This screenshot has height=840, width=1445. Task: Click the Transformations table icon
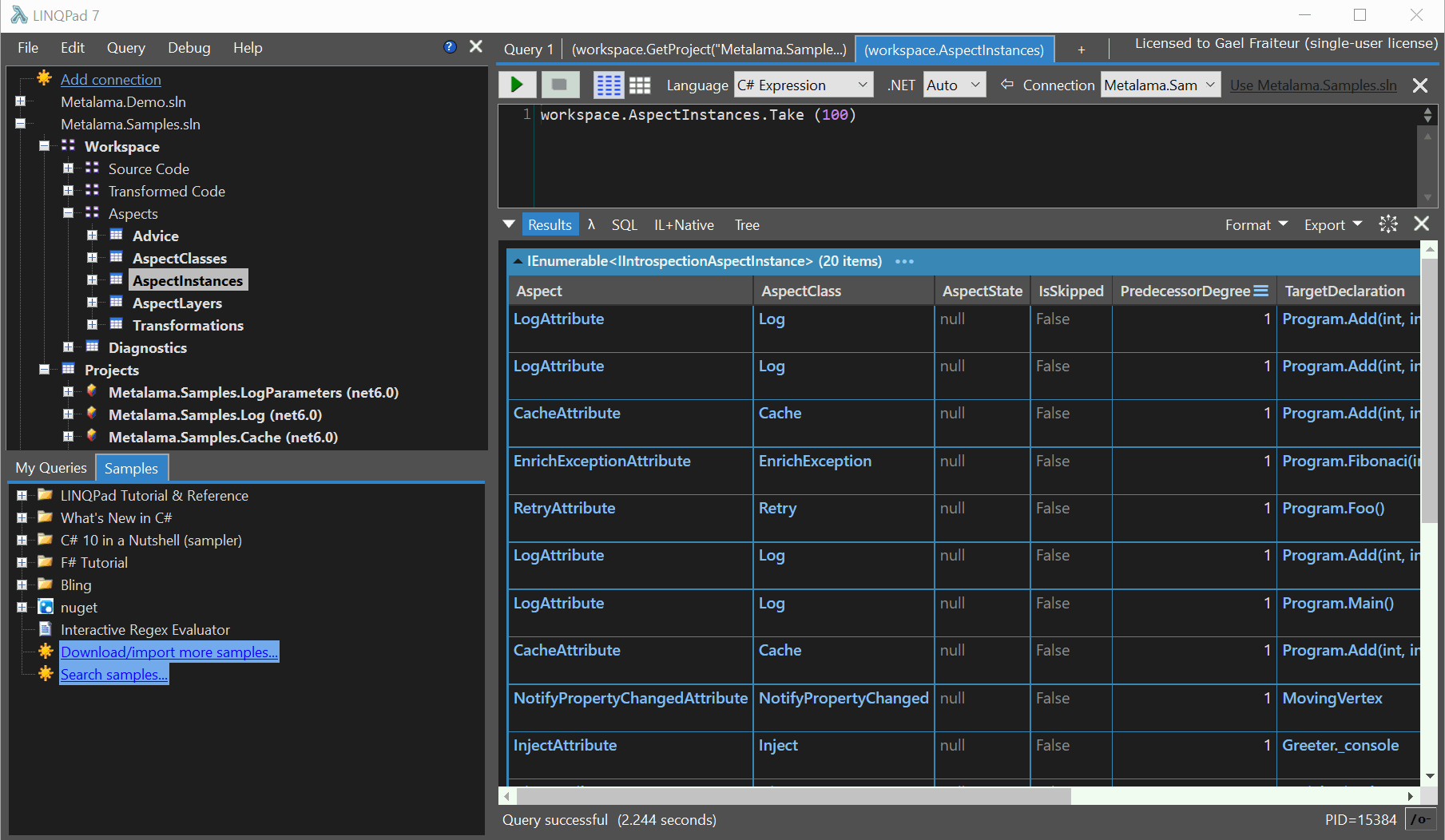116,324
